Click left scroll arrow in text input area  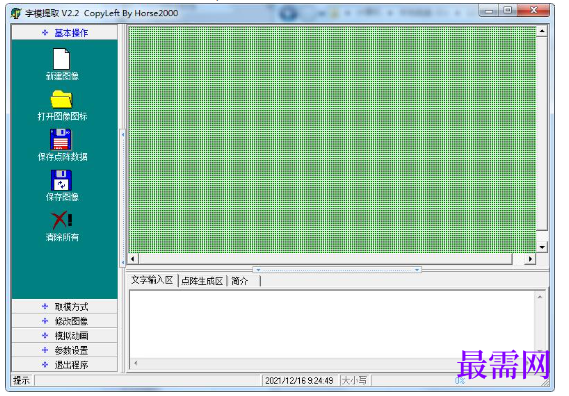tap(136, 363)
